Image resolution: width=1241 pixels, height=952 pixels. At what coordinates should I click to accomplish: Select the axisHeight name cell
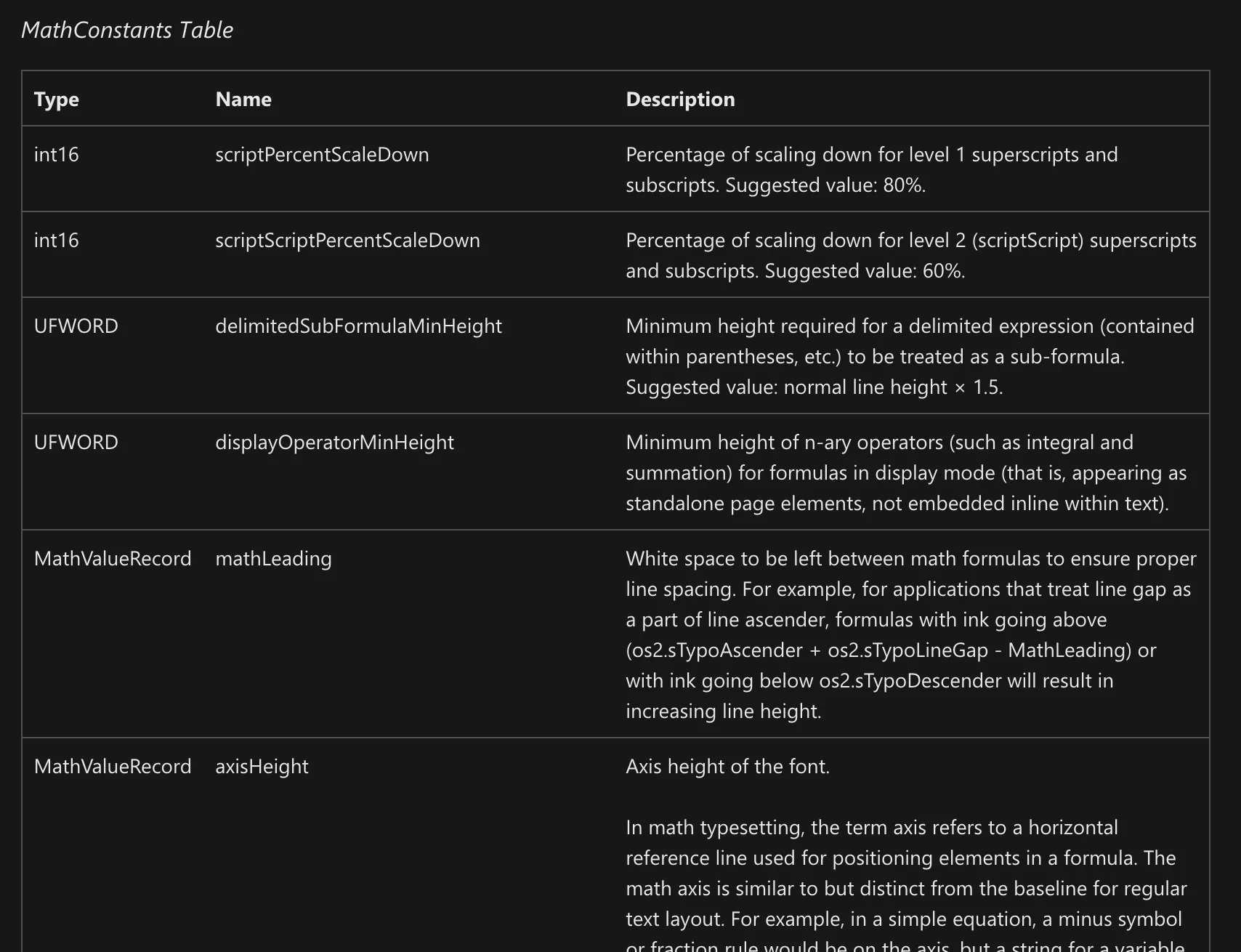click(262, 767)
